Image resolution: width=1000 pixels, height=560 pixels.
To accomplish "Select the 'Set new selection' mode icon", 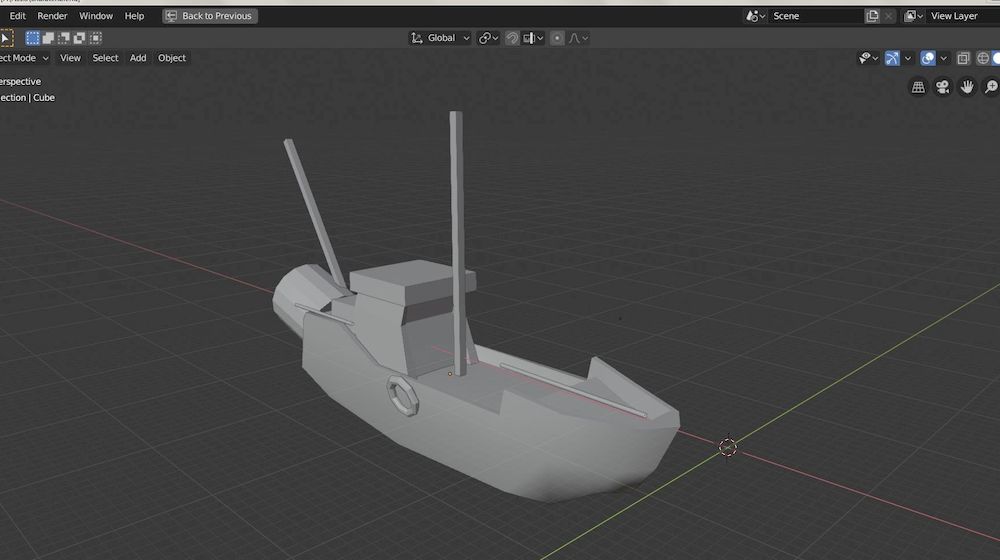I will point(33,38).
